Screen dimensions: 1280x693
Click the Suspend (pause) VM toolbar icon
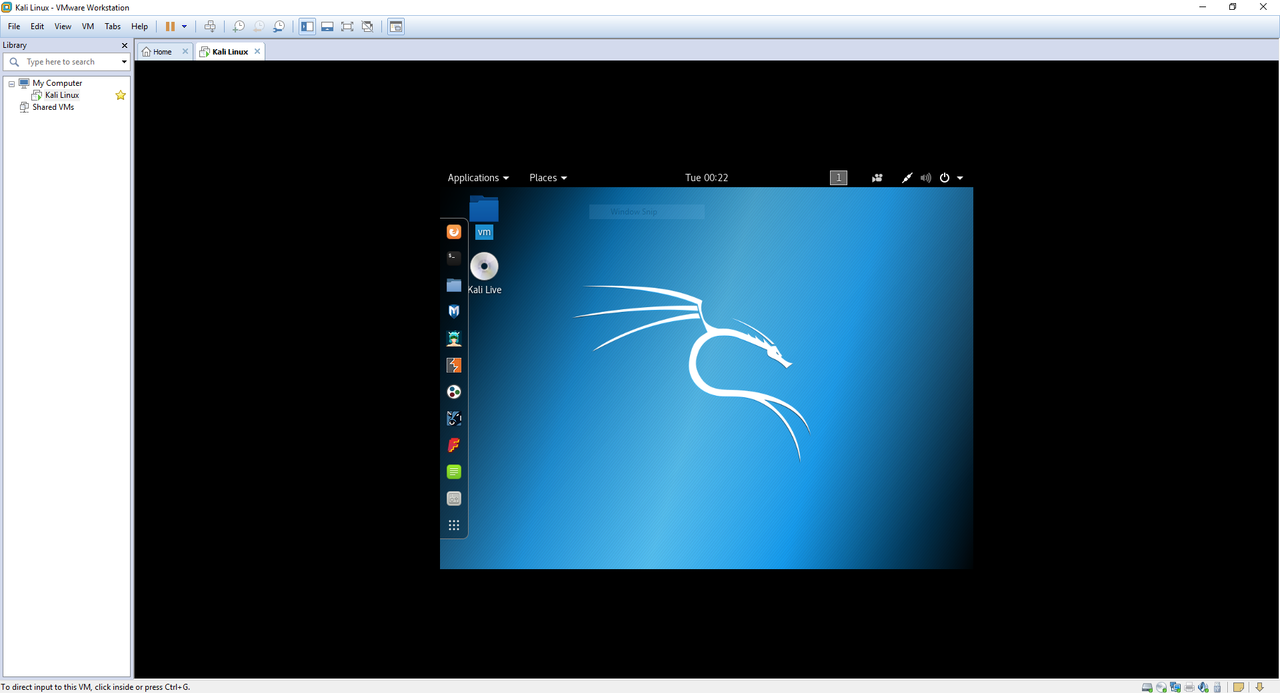170,26
